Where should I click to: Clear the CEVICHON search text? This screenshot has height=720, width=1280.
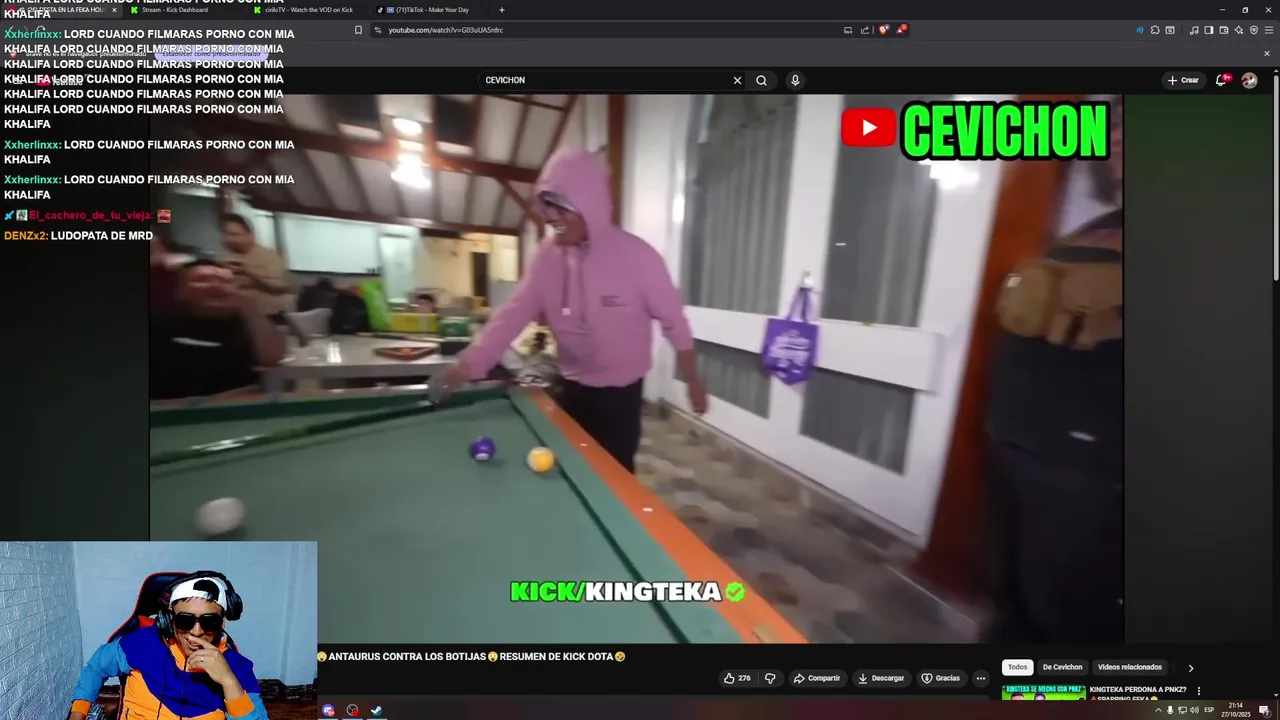[737, 80]
